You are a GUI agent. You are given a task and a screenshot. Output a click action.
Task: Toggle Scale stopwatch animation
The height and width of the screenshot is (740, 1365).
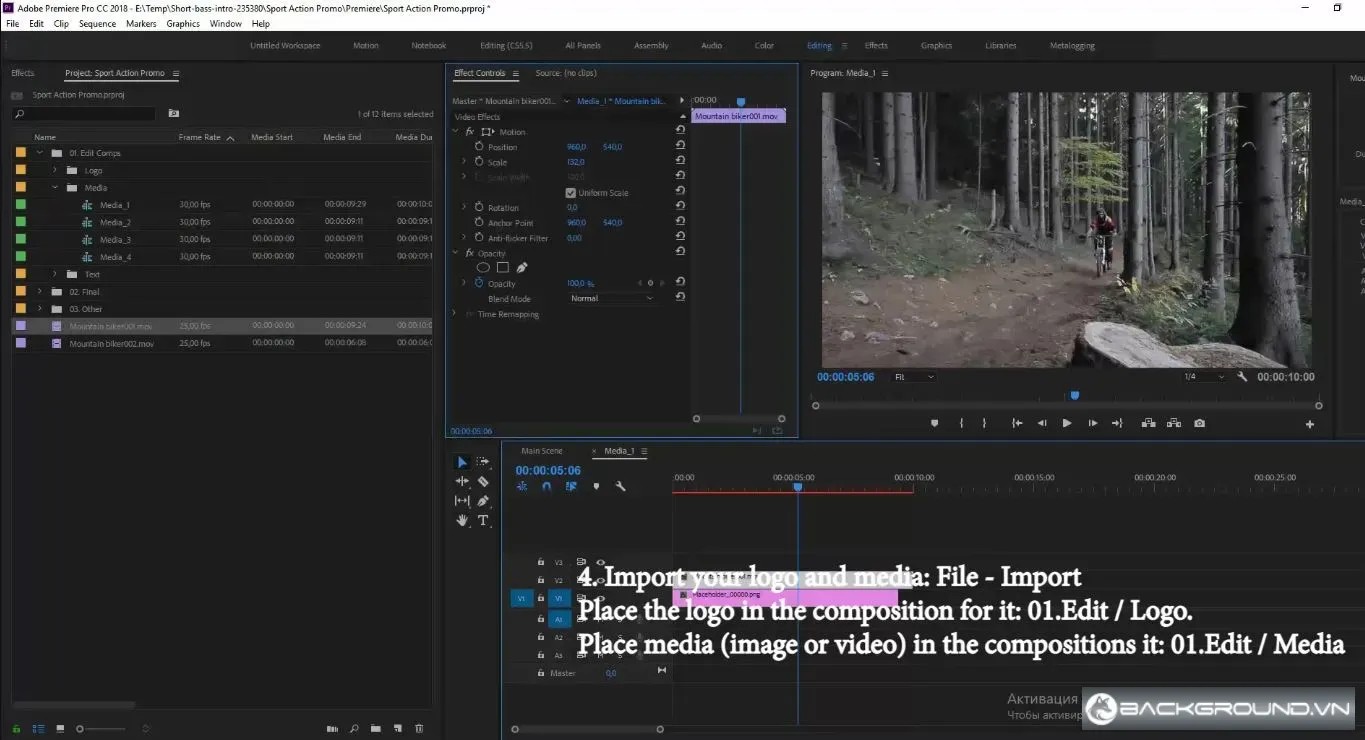pyautogui.click(x=478, y=162)
